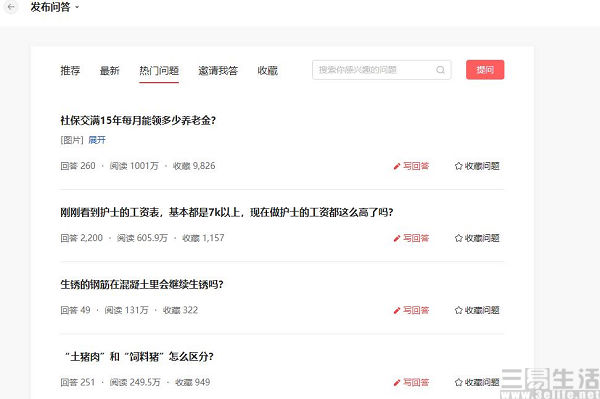This screenshot has height=399, width=600.
Task: Write an answer for the 土猪肉 question
Action: (411, 382)
